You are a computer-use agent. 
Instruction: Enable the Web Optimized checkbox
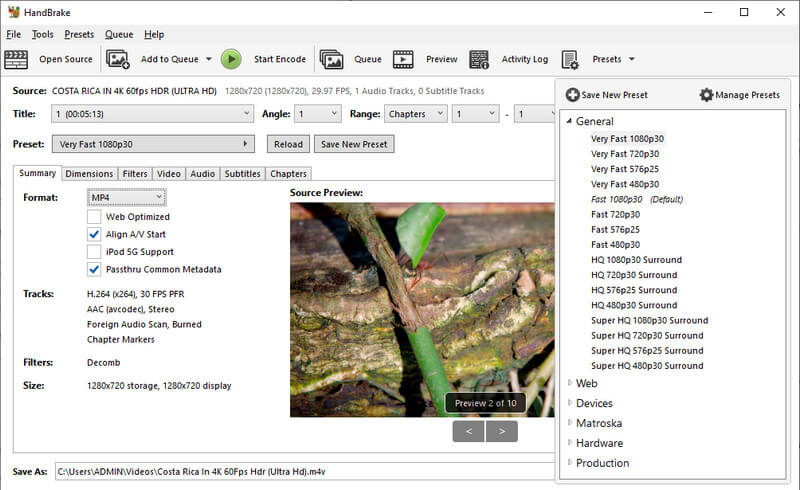pos(94,216)
